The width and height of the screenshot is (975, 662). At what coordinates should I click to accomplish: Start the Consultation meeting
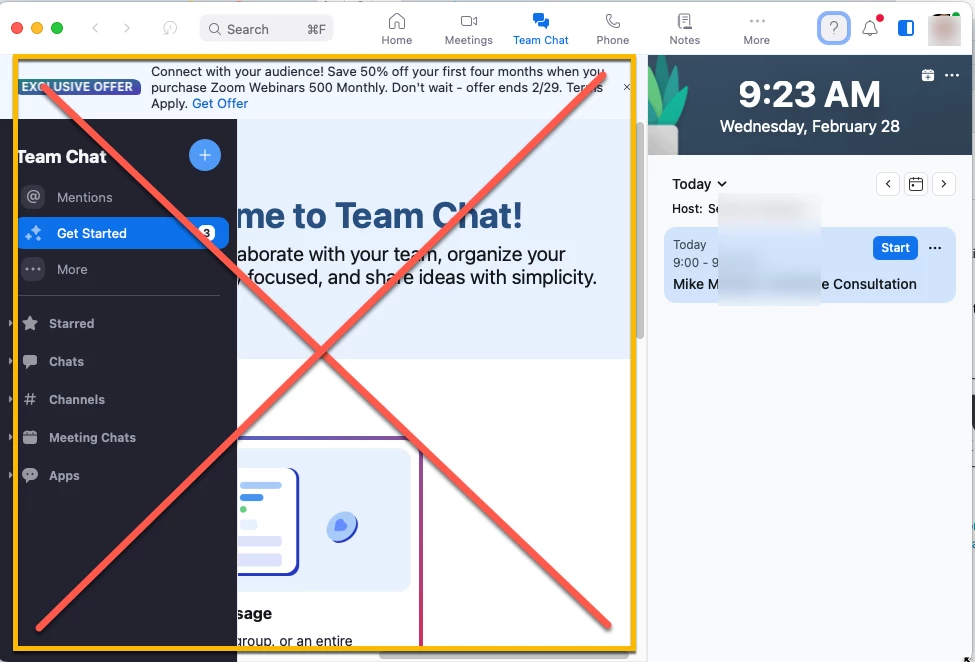pos(895,247)
